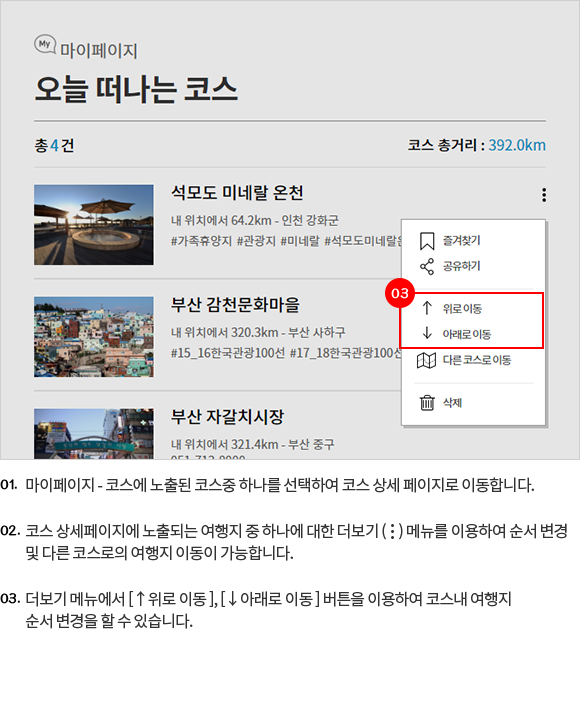This screenshot has width=580, height=717.
Task: Open 부산 자갈치시장 title
Action: pos(227,417)
